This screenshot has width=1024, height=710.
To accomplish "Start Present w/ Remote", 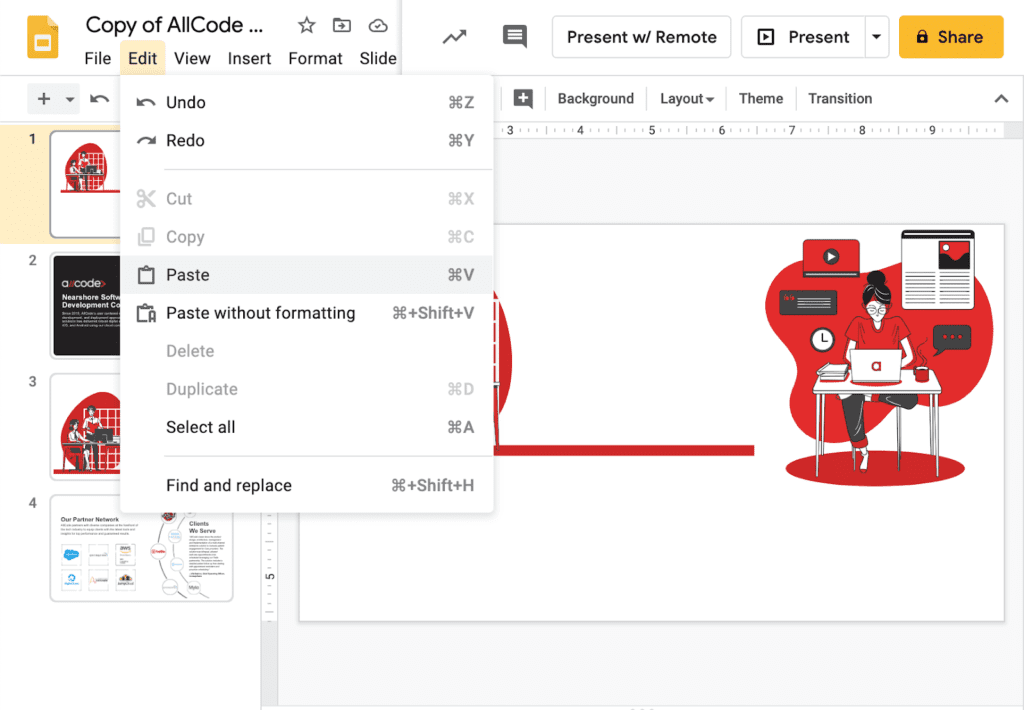I will tap(641, 37).
